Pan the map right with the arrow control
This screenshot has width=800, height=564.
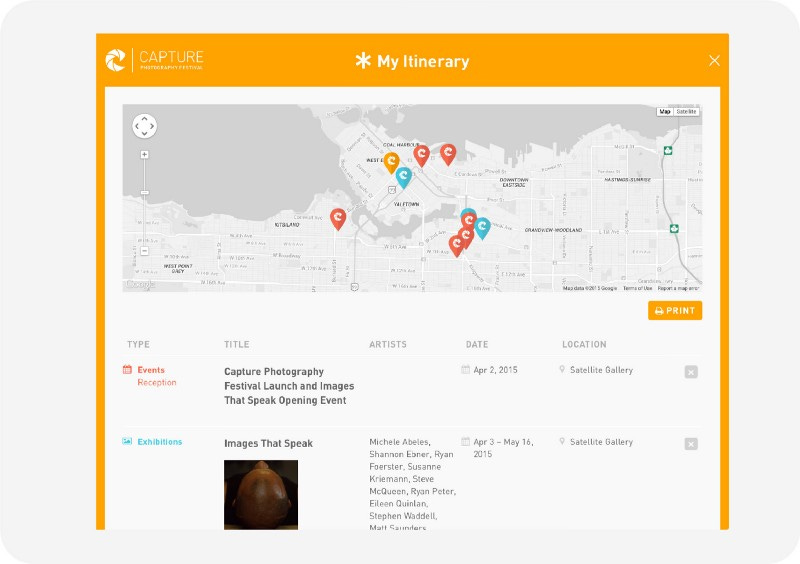pyautogui.click(x=152, y=126)
